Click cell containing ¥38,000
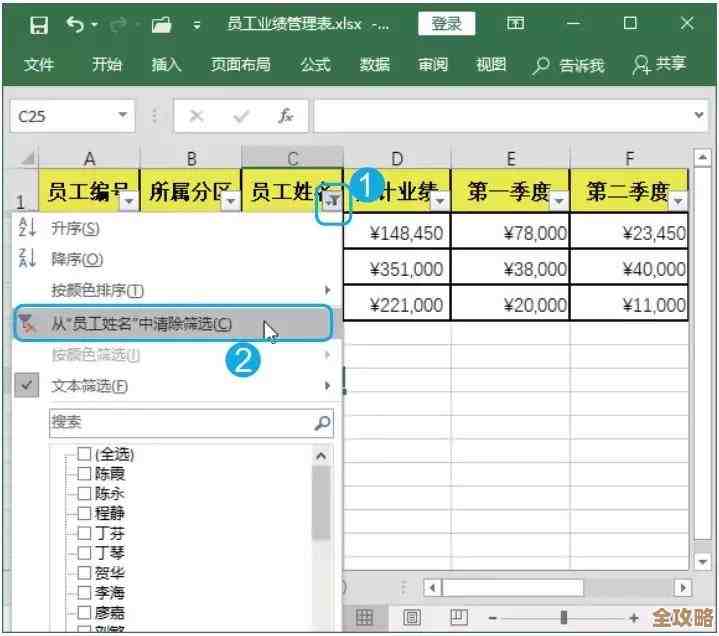The height and width of the screenshot is (636, 719). pyautogui.click(x=510, y=268)
